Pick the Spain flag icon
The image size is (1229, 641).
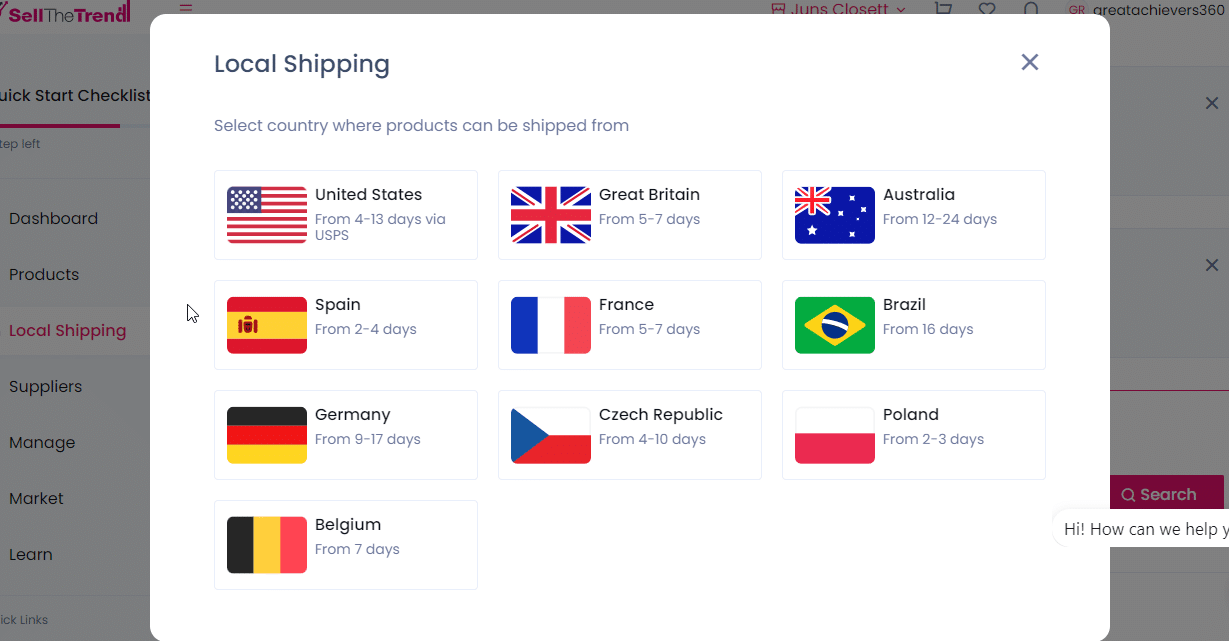coord(267,325)
